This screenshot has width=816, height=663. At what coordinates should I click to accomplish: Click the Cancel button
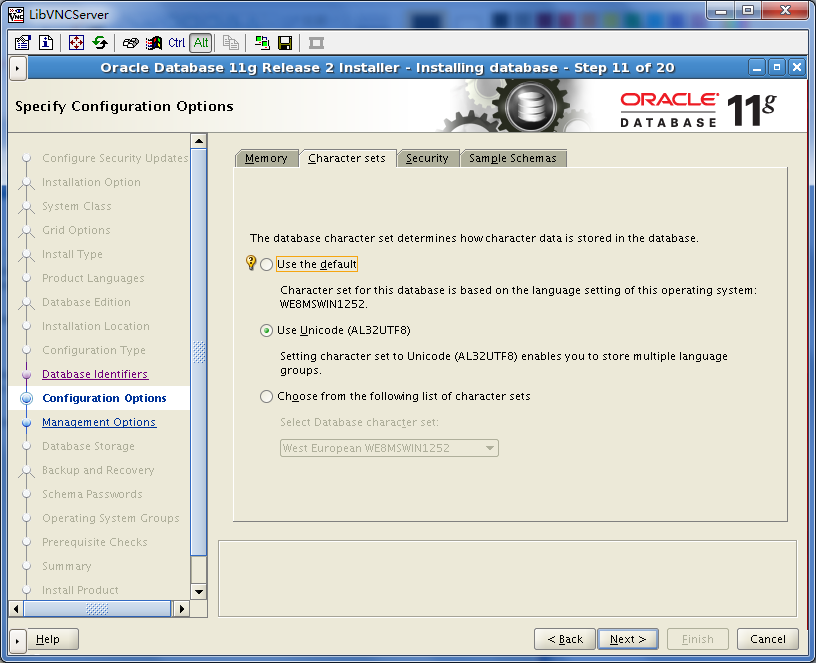pos(768,639)
